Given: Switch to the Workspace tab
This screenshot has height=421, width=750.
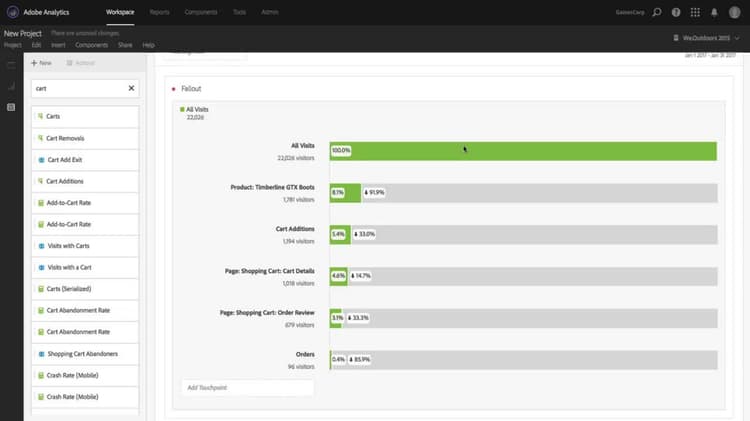Looking at the screenshot, I should (x=120, y=12).
